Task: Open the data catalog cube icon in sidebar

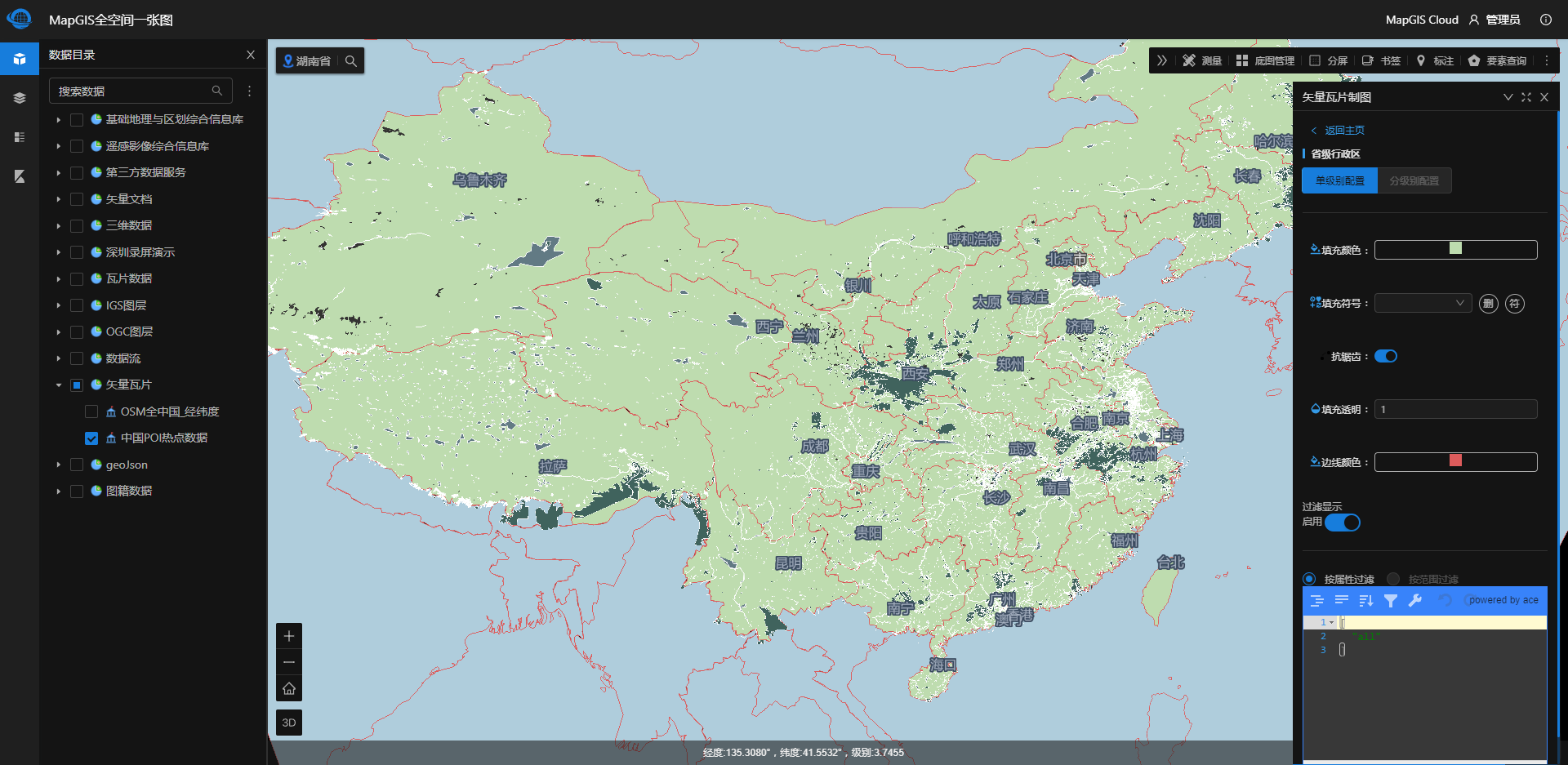Action: click(20, 59)
